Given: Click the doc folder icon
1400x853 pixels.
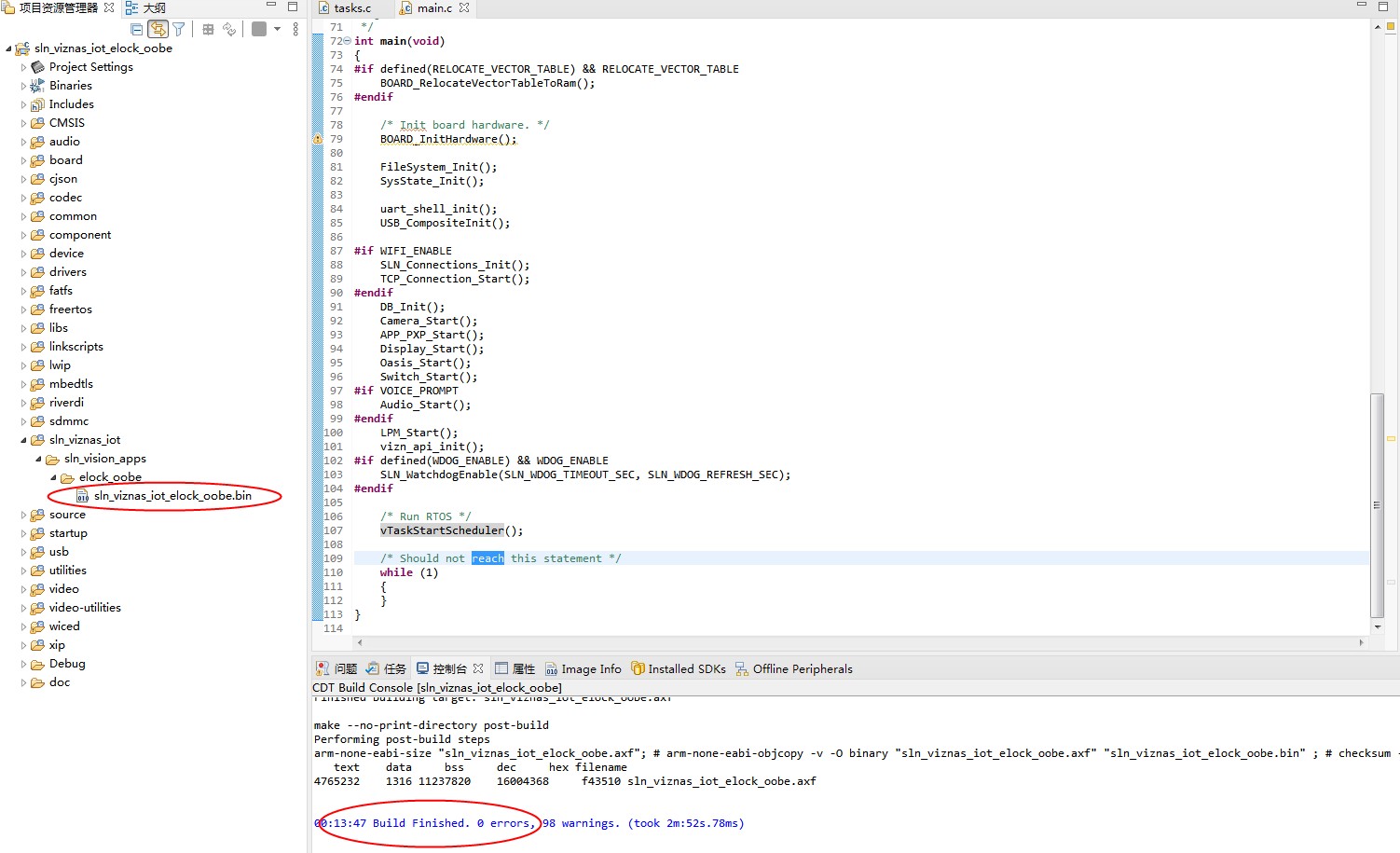Looking at the screenshot, I should pos(37,682).
